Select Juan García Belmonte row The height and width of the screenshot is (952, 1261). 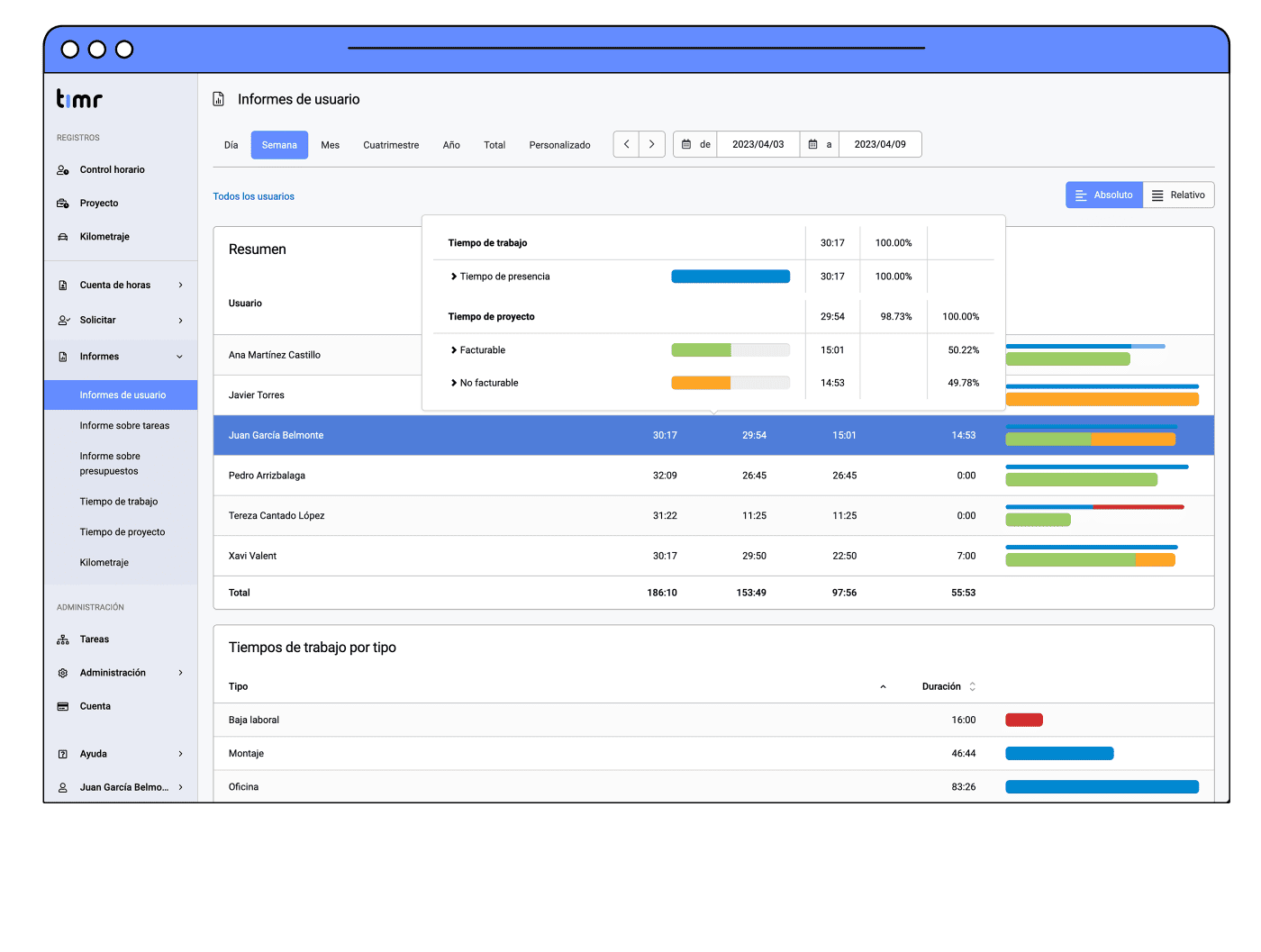tap(713, 435)
